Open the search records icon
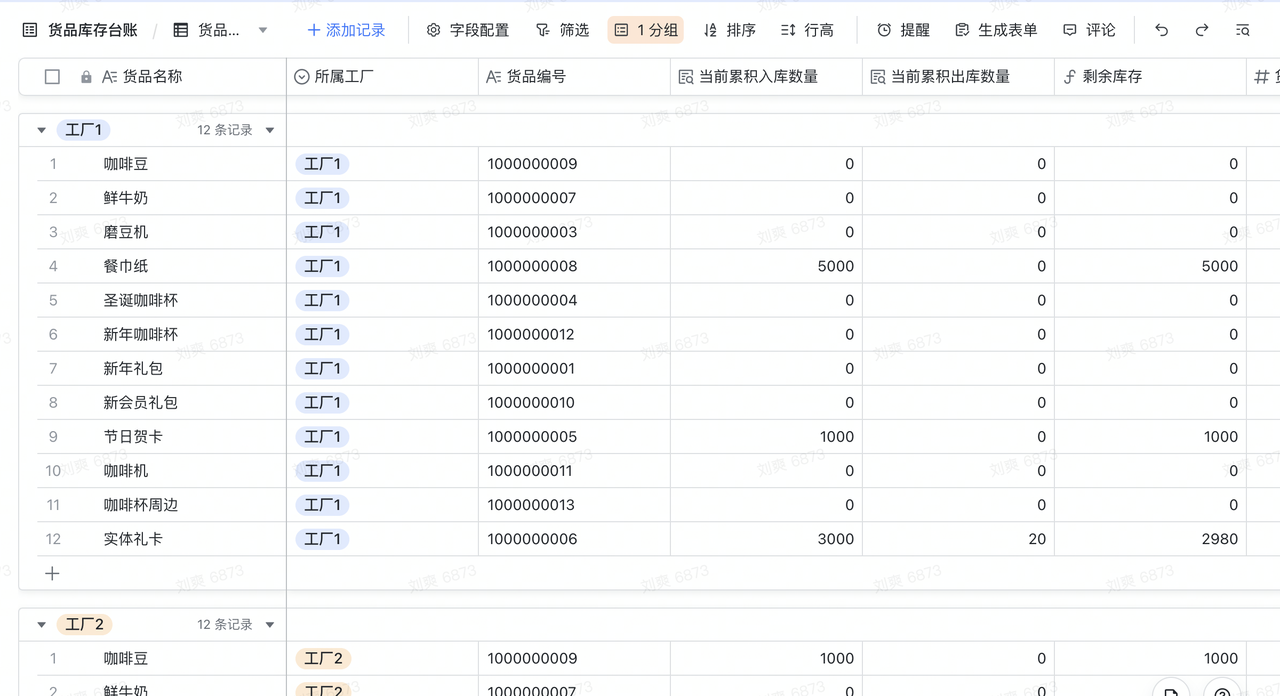This screenshot has width=1280, height=696. (x=1242, y=30)
